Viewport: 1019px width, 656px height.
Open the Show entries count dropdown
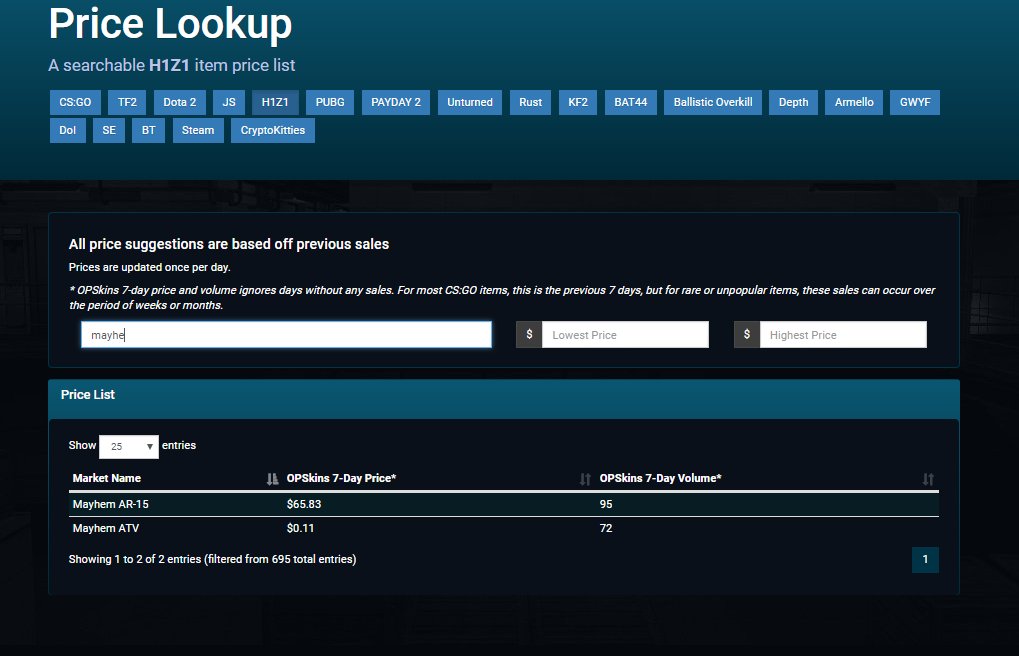coord(129,447)
